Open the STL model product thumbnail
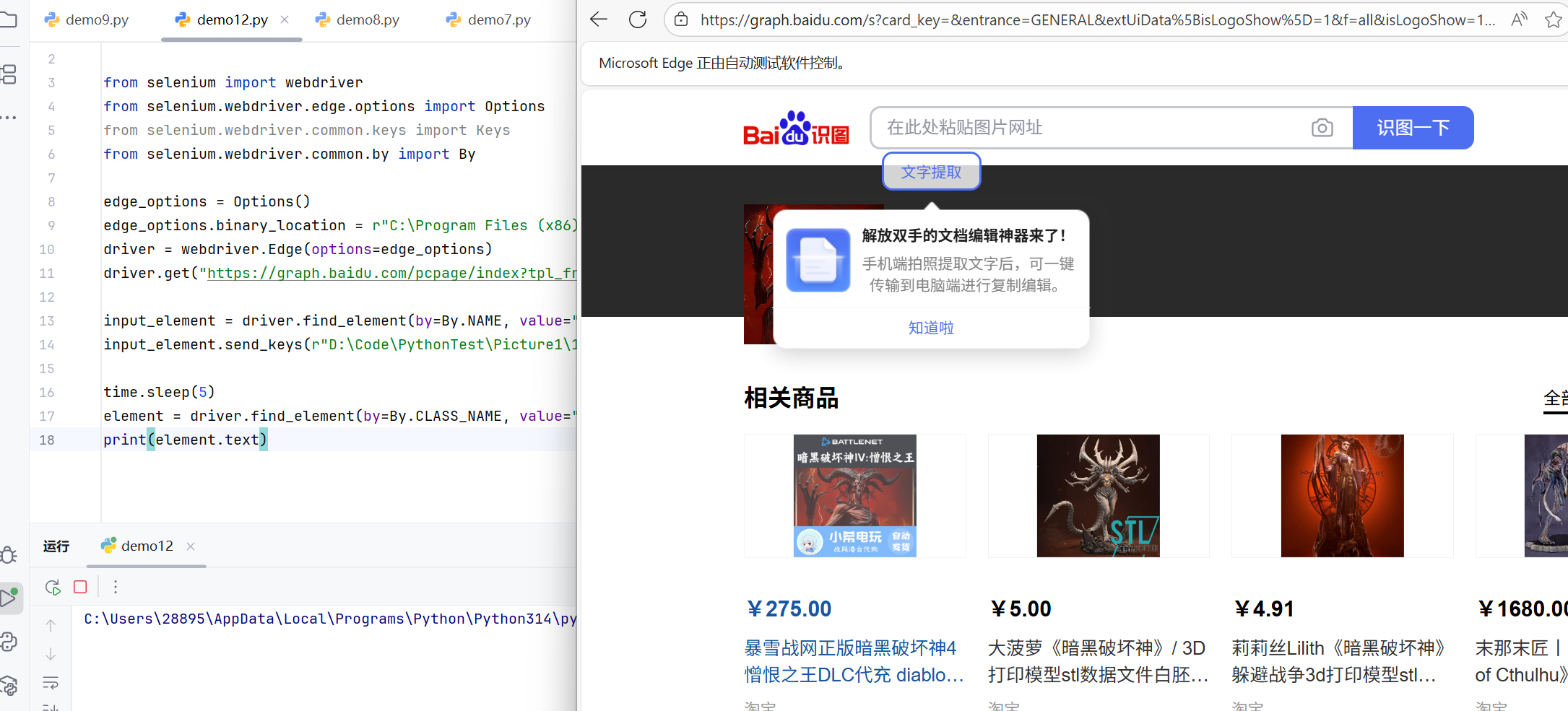 [x=1099, y=496]
